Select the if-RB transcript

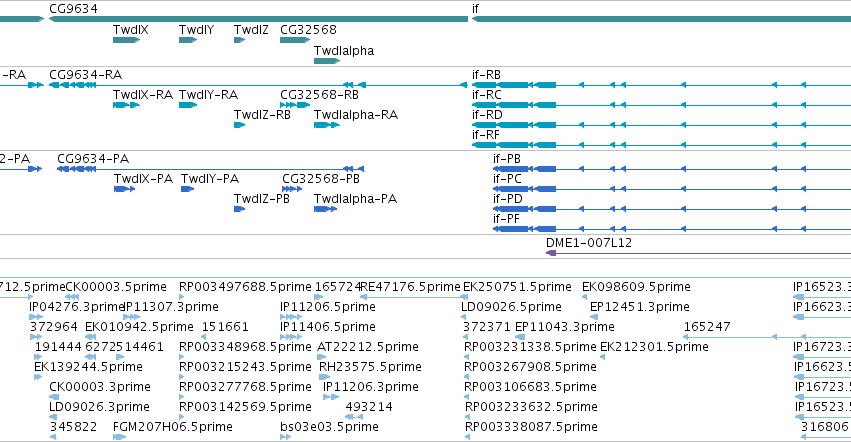[661, 85]
